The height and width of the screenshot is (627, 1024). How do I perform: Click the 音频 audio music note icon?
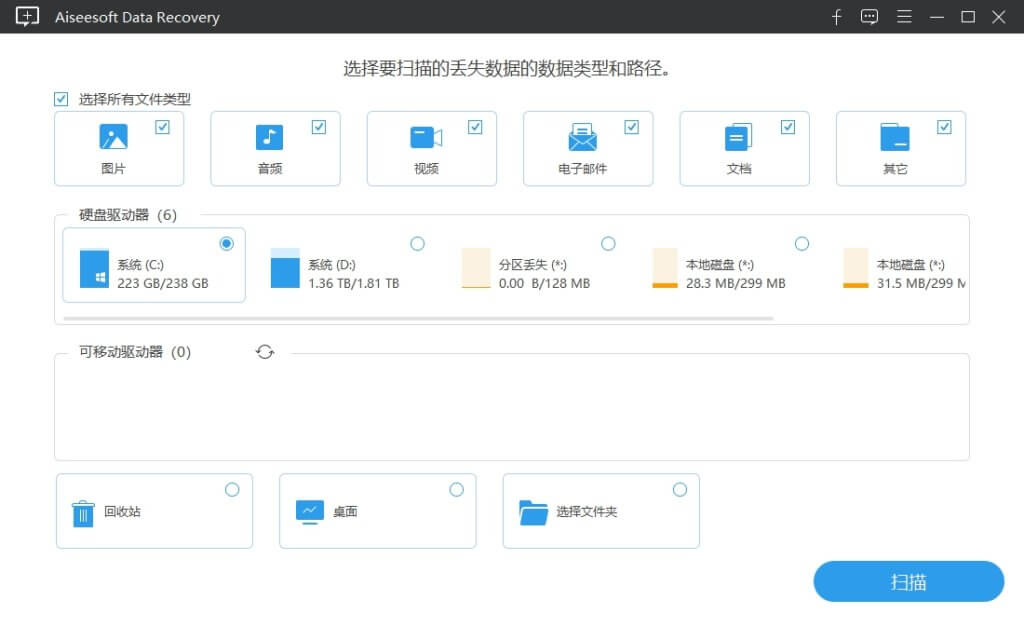[269, 137]
